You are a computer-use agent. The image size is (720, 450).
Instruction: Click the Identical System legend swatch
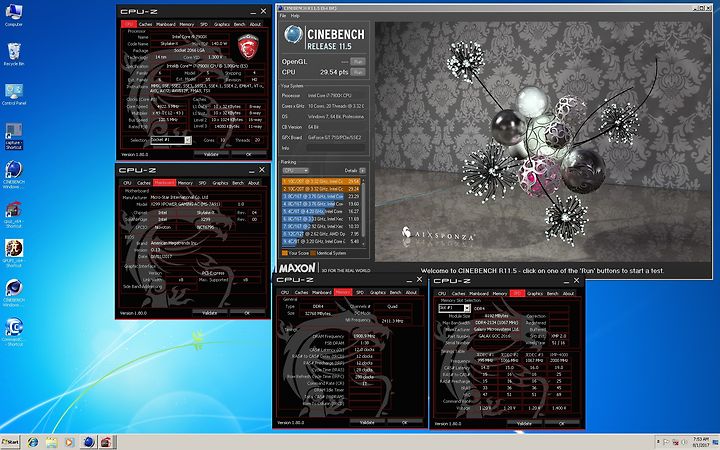pos(313,253)
